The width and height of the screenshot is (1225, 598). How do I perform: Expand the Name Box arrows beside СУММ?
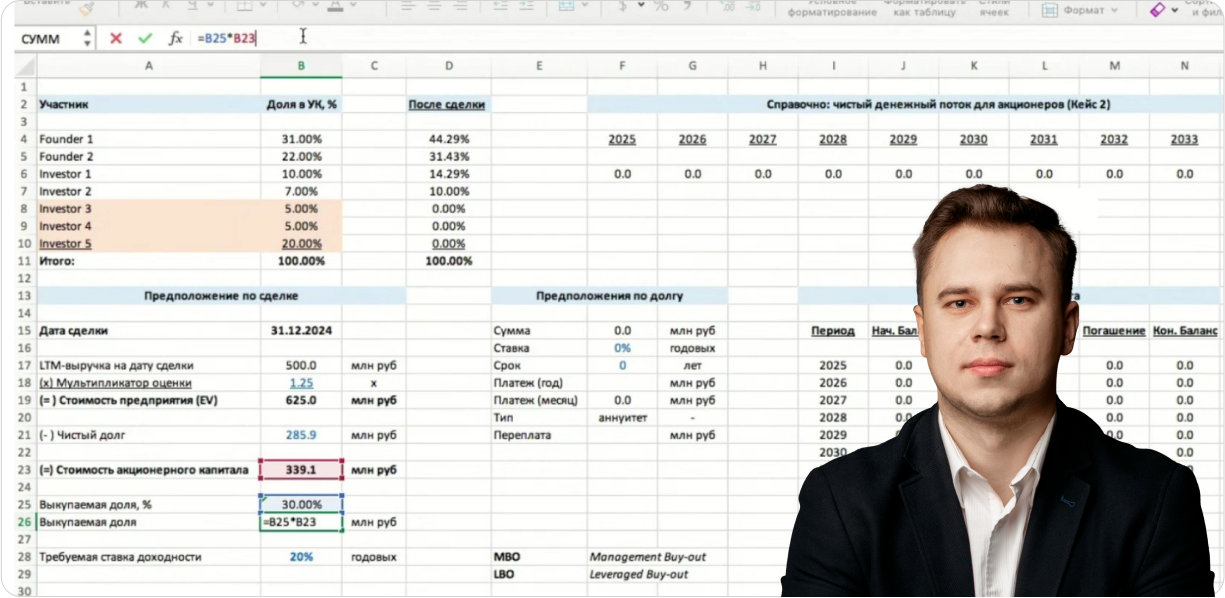click(87, 38)
